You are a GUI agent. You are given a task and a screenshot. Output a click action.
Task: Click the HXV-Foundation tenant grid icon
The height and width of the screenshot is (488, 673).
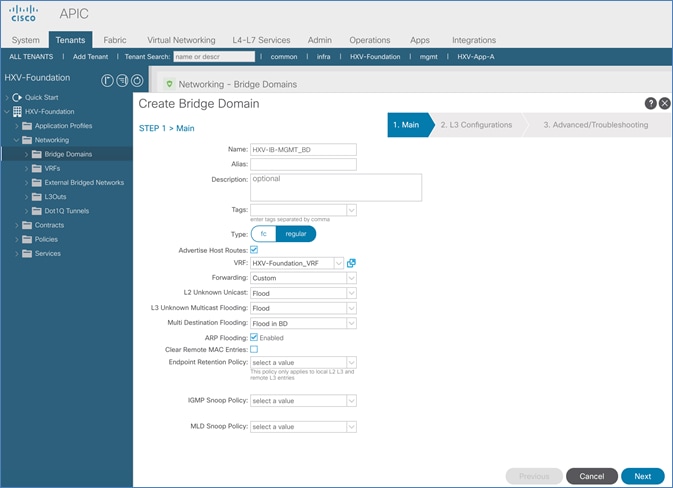[x=17, y=112]
